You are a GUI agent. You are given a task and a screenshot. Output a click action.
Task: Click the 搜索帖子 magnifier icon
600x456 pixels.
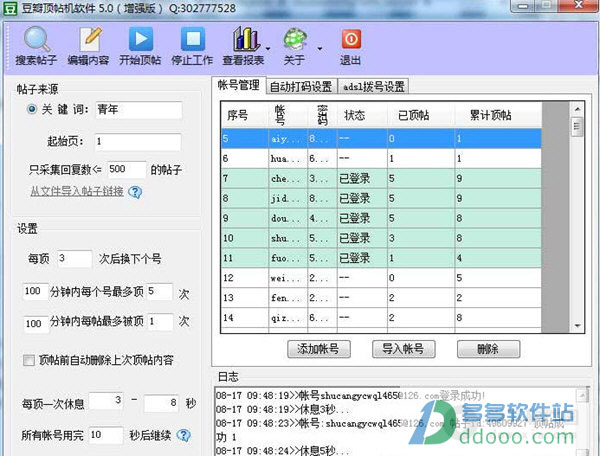click(37, 39)
